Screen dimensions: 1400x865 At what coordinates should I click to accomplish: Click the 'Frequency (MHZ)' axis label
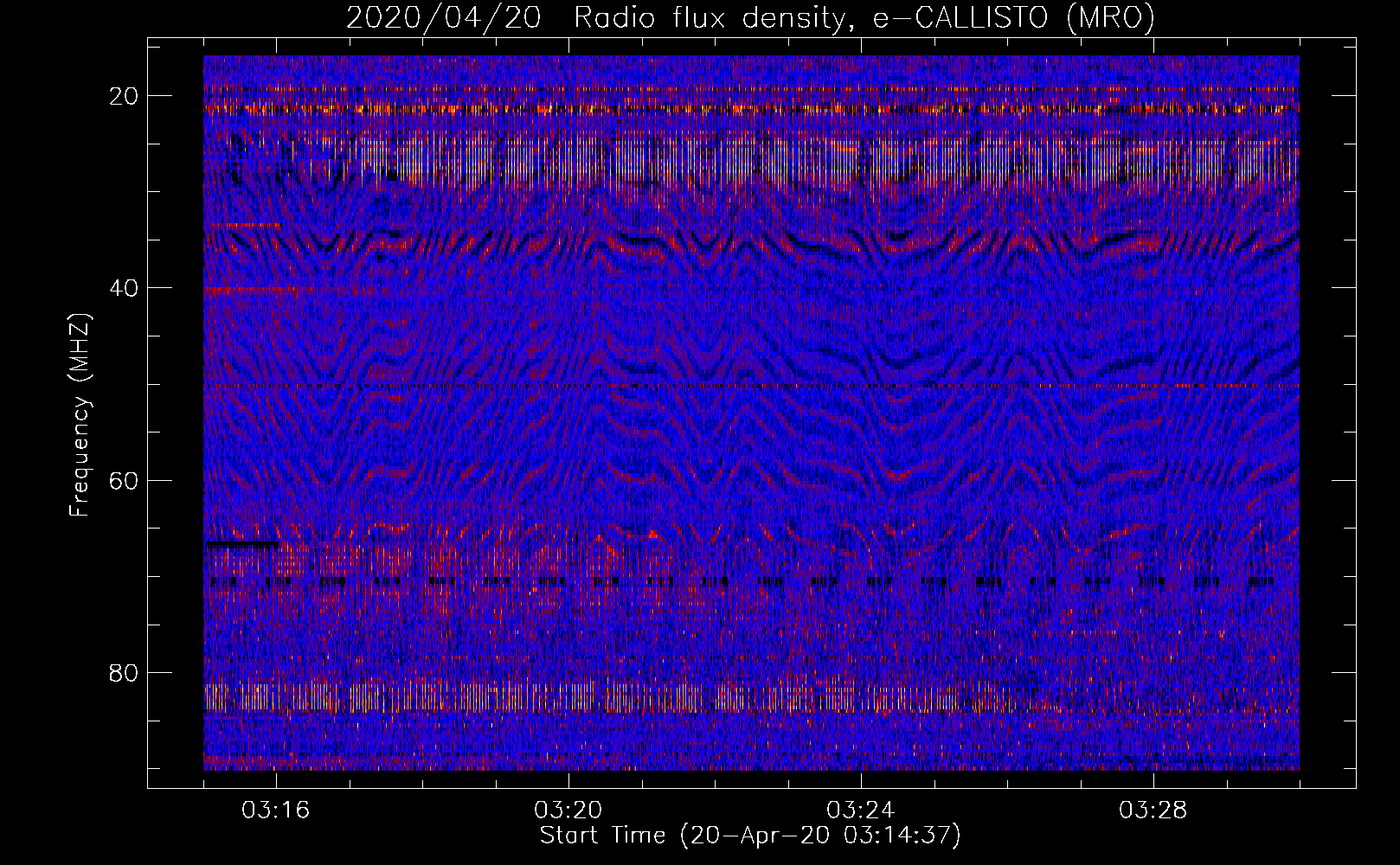80,415
